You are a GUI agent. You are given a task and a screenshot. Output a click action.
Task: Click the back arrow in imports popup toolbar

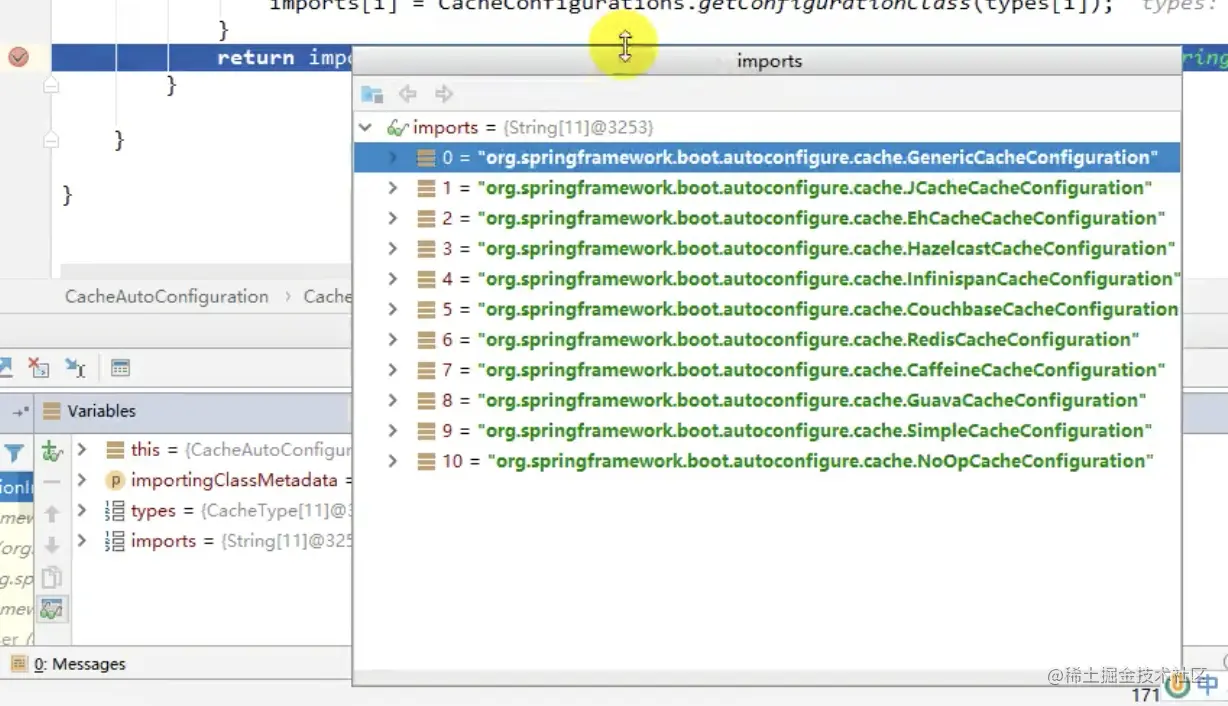point(407,94)
